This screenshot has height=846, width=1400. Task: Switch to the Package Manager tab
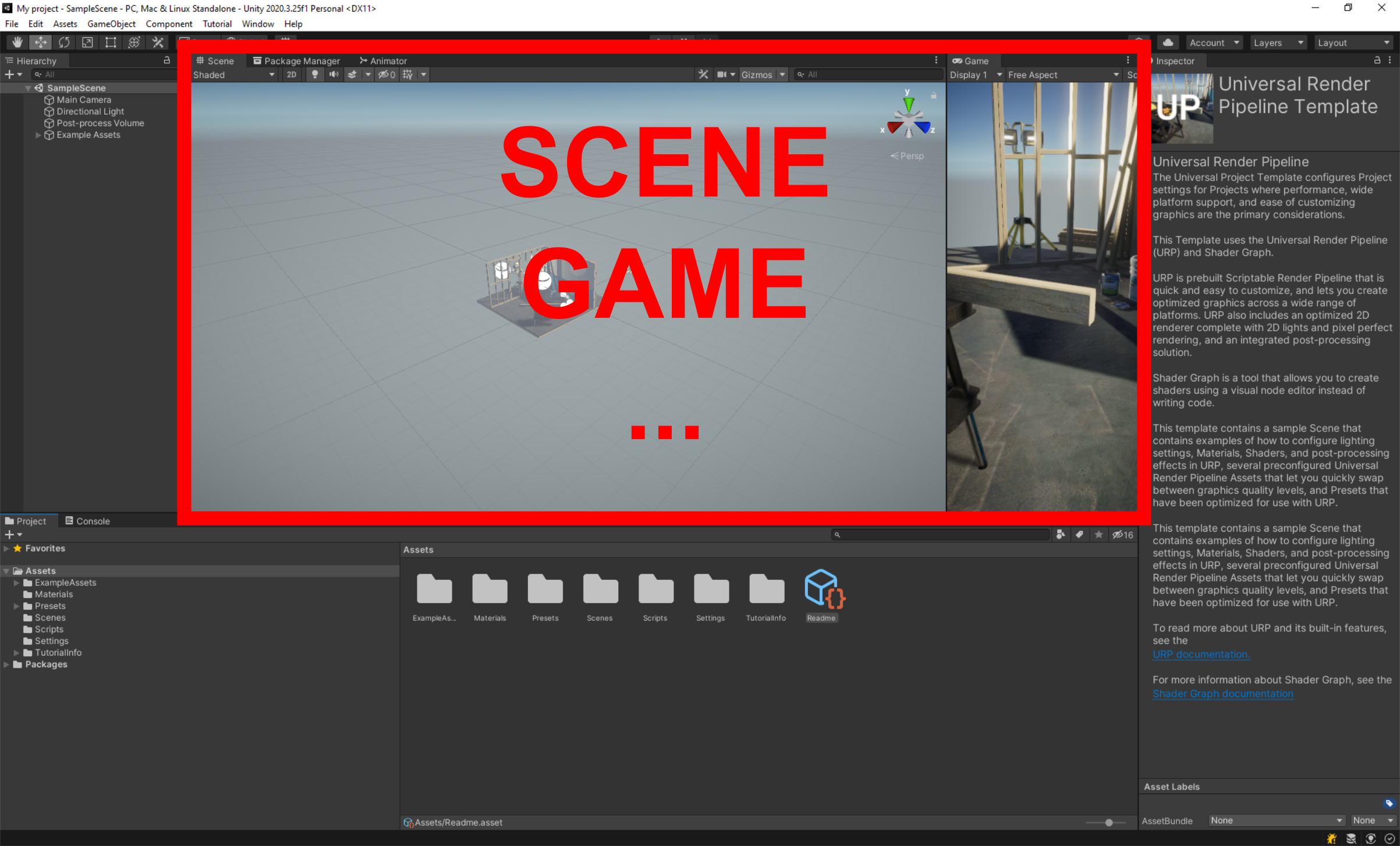(x=297, y=61)
